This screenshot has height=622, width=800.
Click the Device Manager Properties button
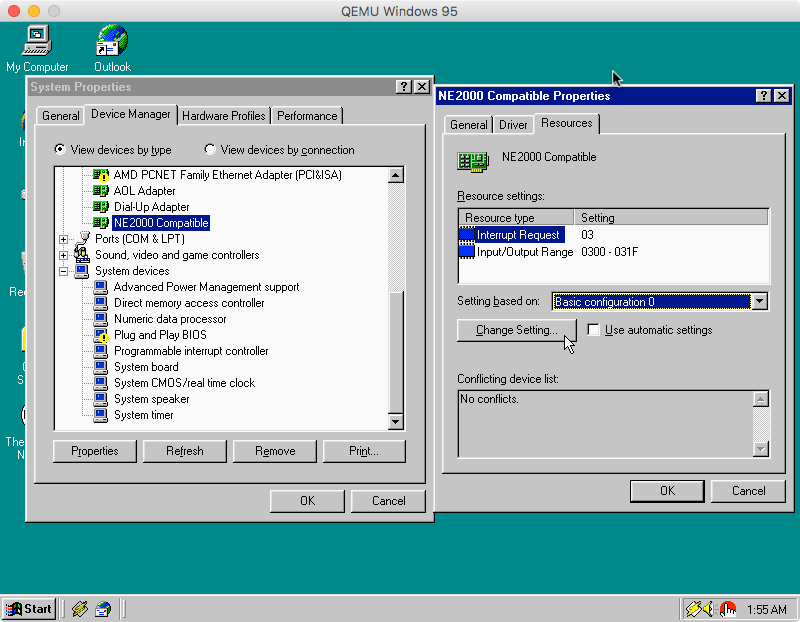pos(94,451)
